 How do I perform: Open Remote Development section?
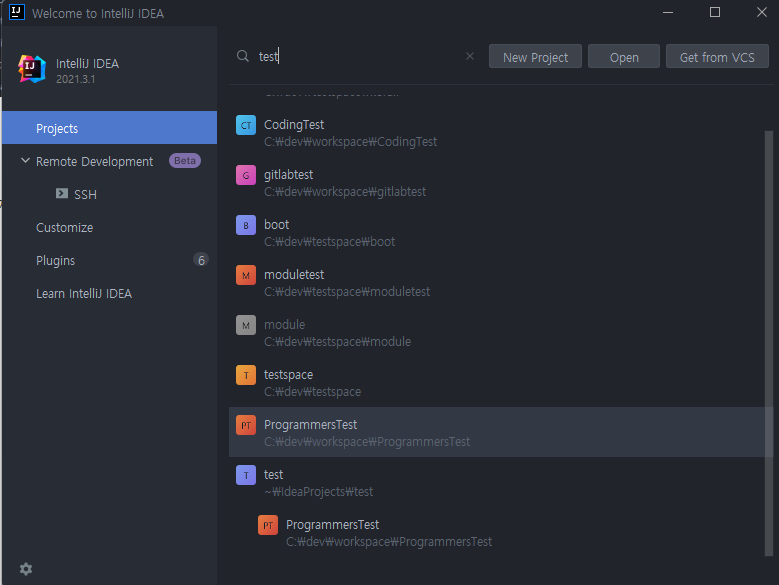(94, 161)
